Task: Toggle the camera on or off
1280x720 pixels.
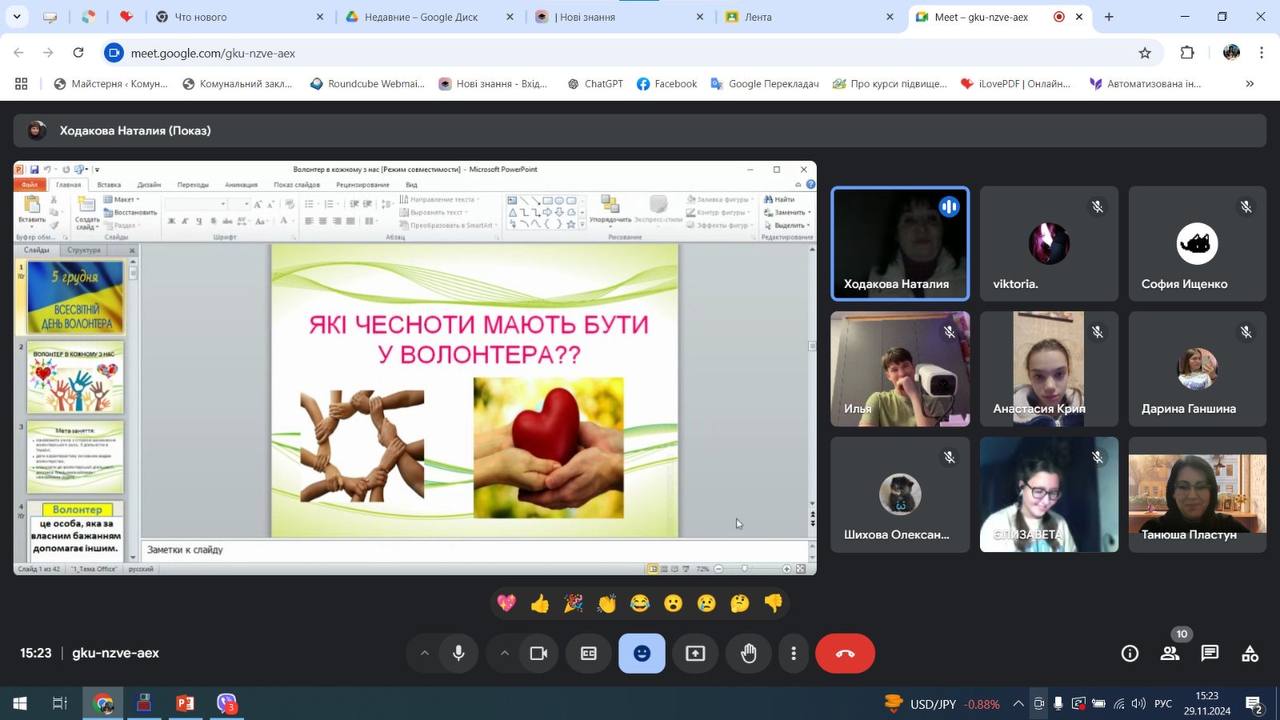Action: coord(538,653)
